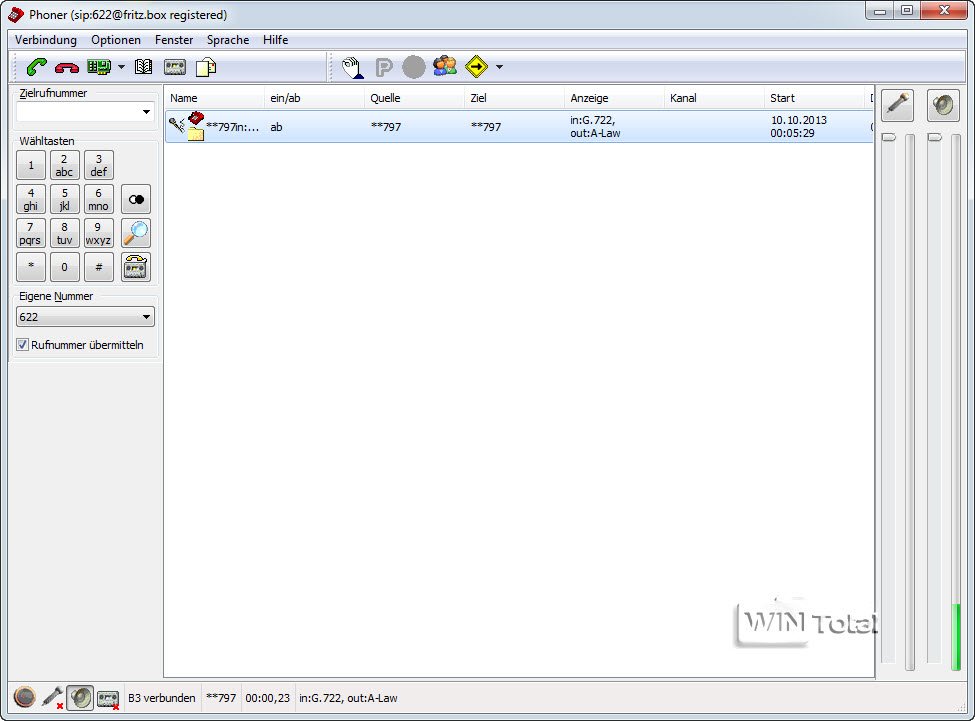Click the redial button beside key 6
The image size is (975, 721).
click(x=136, y=200)
